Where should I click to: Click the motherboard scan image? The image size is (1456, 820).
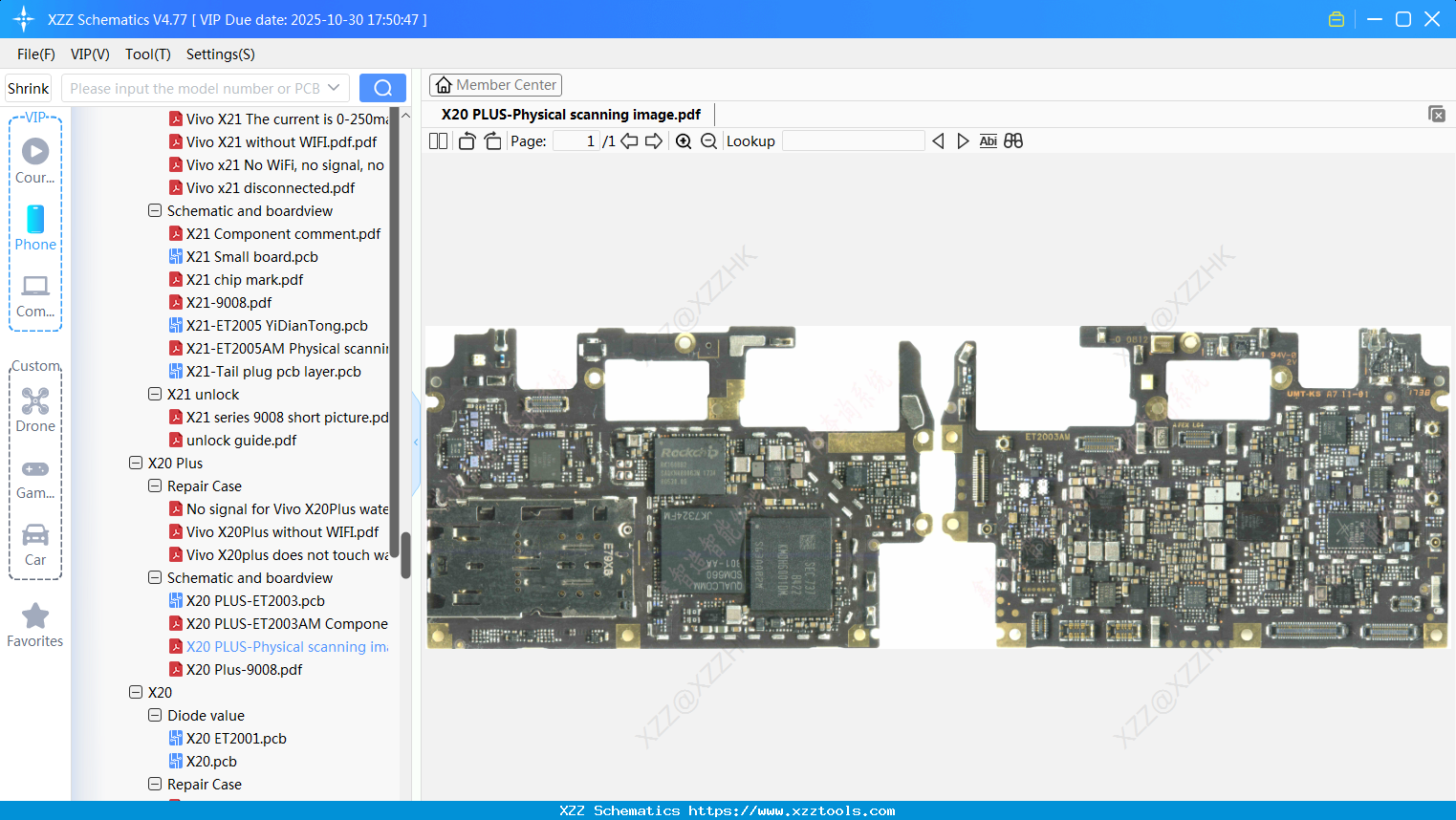(938, 487)
